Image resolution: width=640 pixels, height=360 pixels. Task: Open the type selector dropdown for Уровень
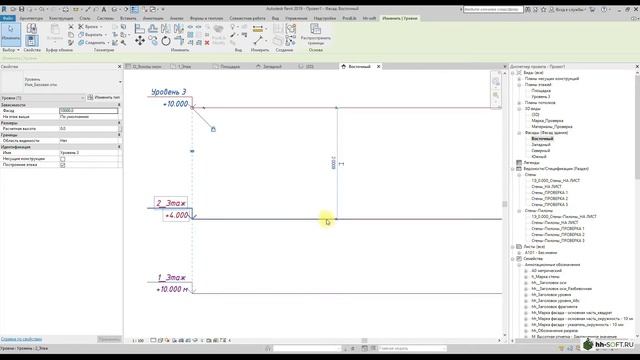tap(120, 82)
